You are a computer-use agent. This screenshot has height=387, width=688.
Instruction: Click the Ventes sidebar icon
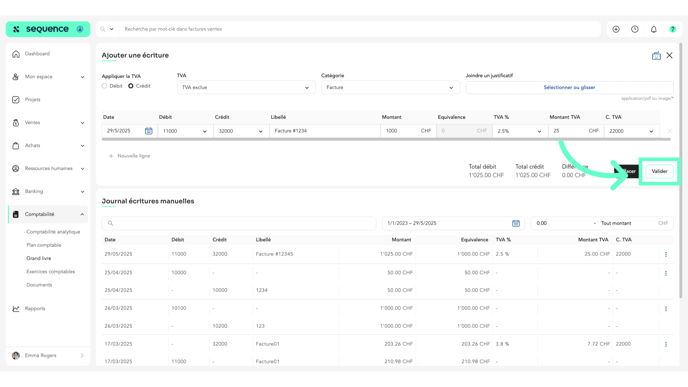tap(16, 123)
